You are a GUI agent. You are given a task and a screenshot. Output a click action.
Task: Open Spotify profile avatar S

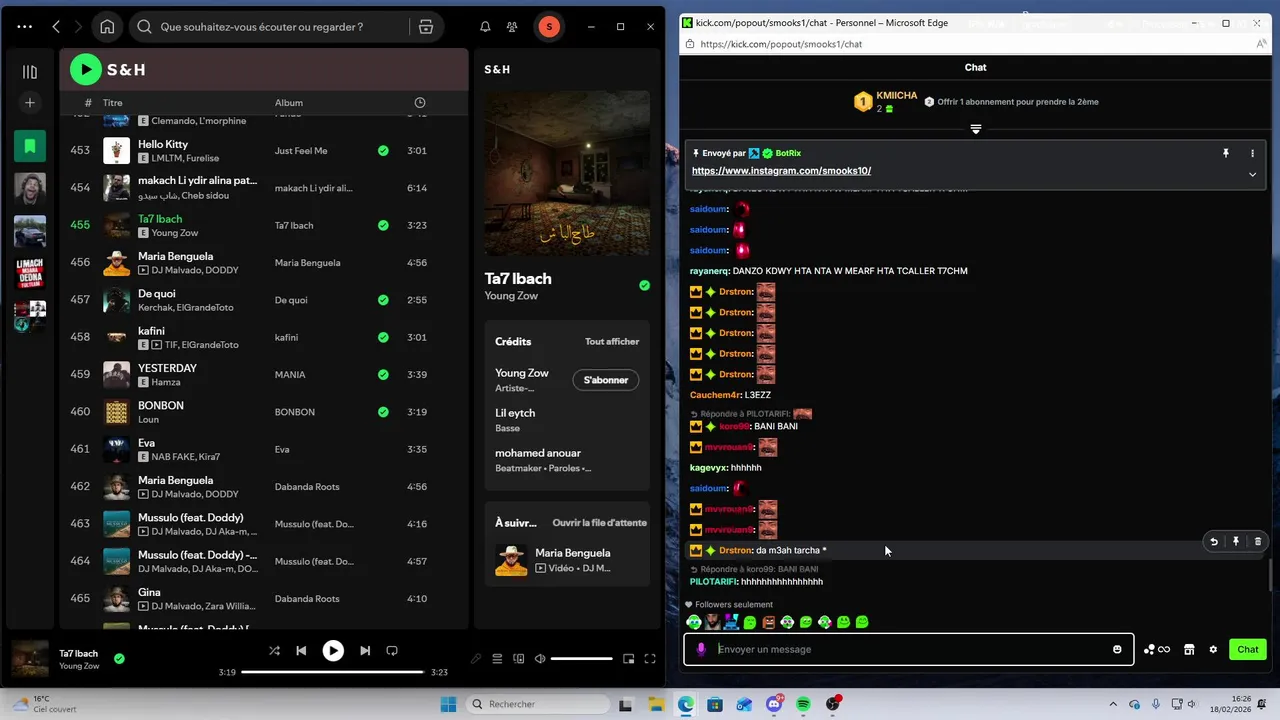[548, 27]
